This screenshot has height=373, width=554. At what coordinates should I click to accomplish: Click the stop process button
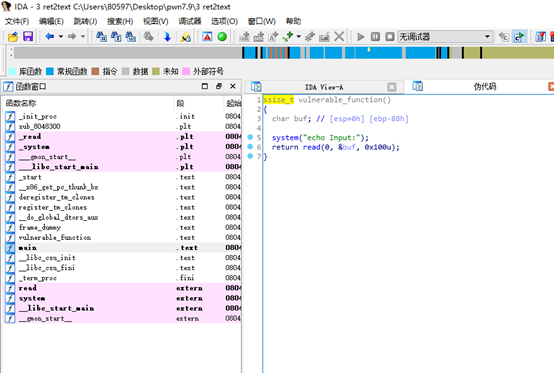coord(390,37)
